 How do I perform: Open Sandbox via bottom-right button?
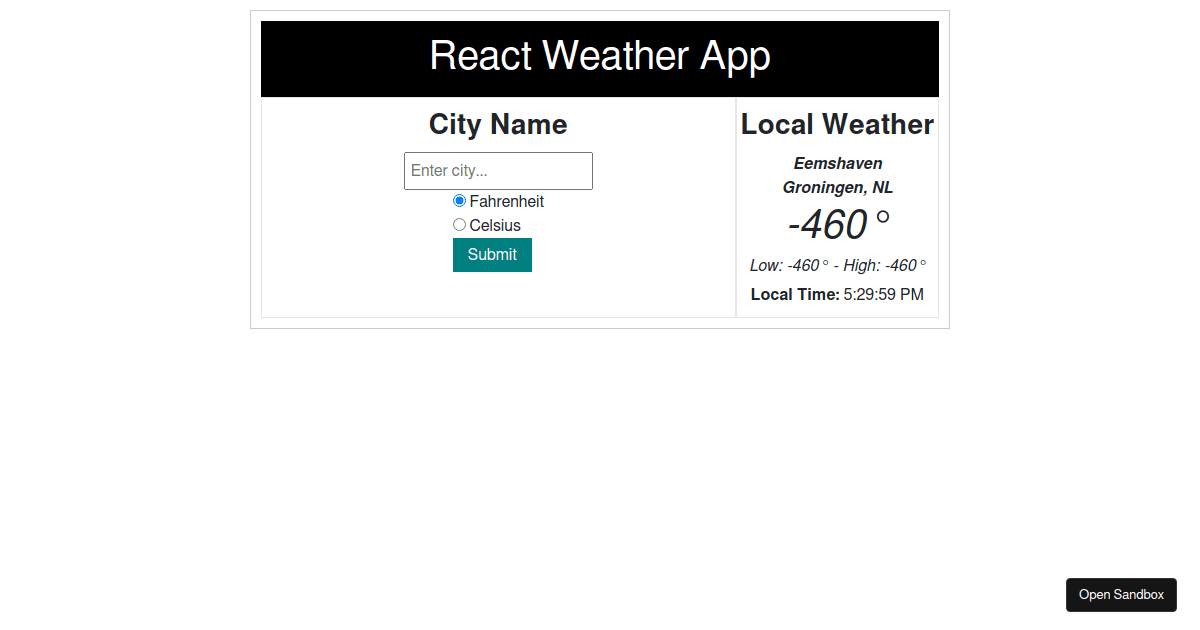coord(1121,594)
